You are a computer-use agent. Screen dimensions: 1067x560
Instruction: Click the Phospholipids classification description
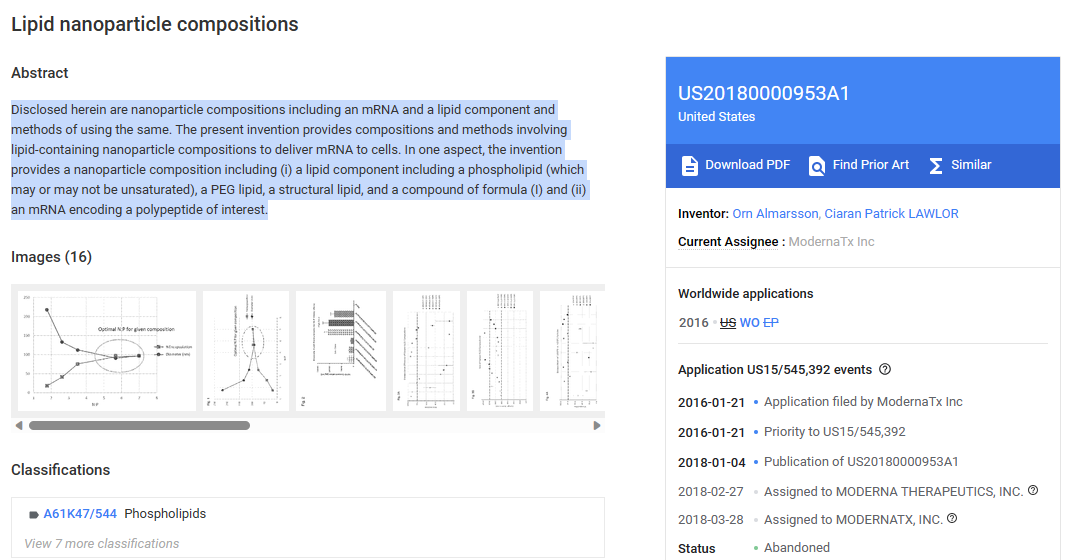click(x=165, y=514)
